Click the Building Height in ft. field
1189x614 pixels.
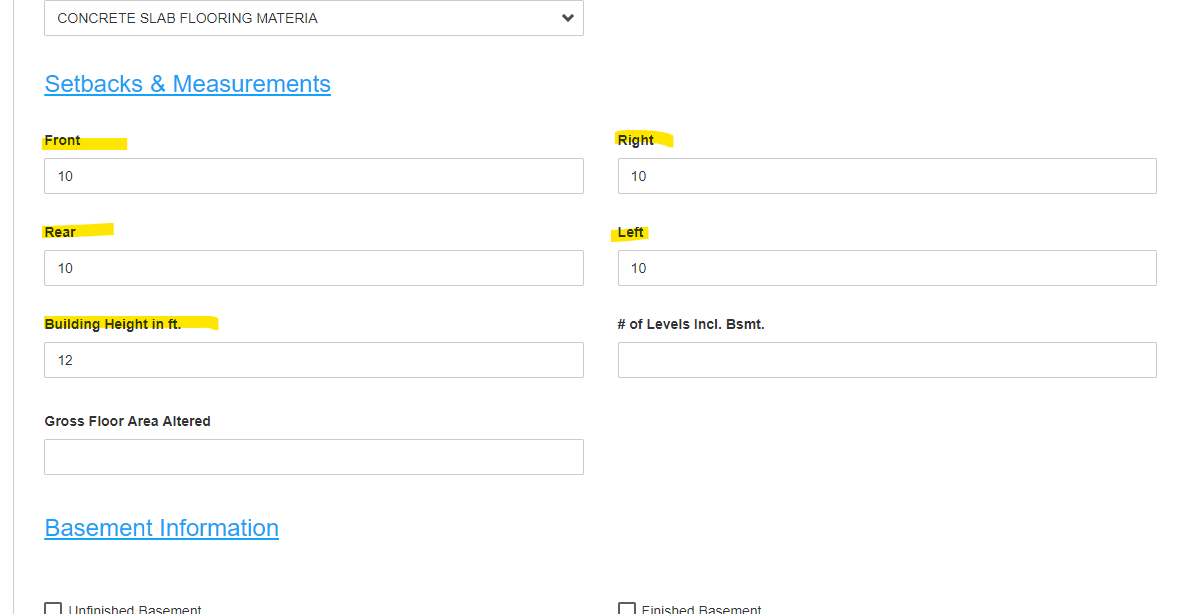pyautogui.click(x=313, y=360)
